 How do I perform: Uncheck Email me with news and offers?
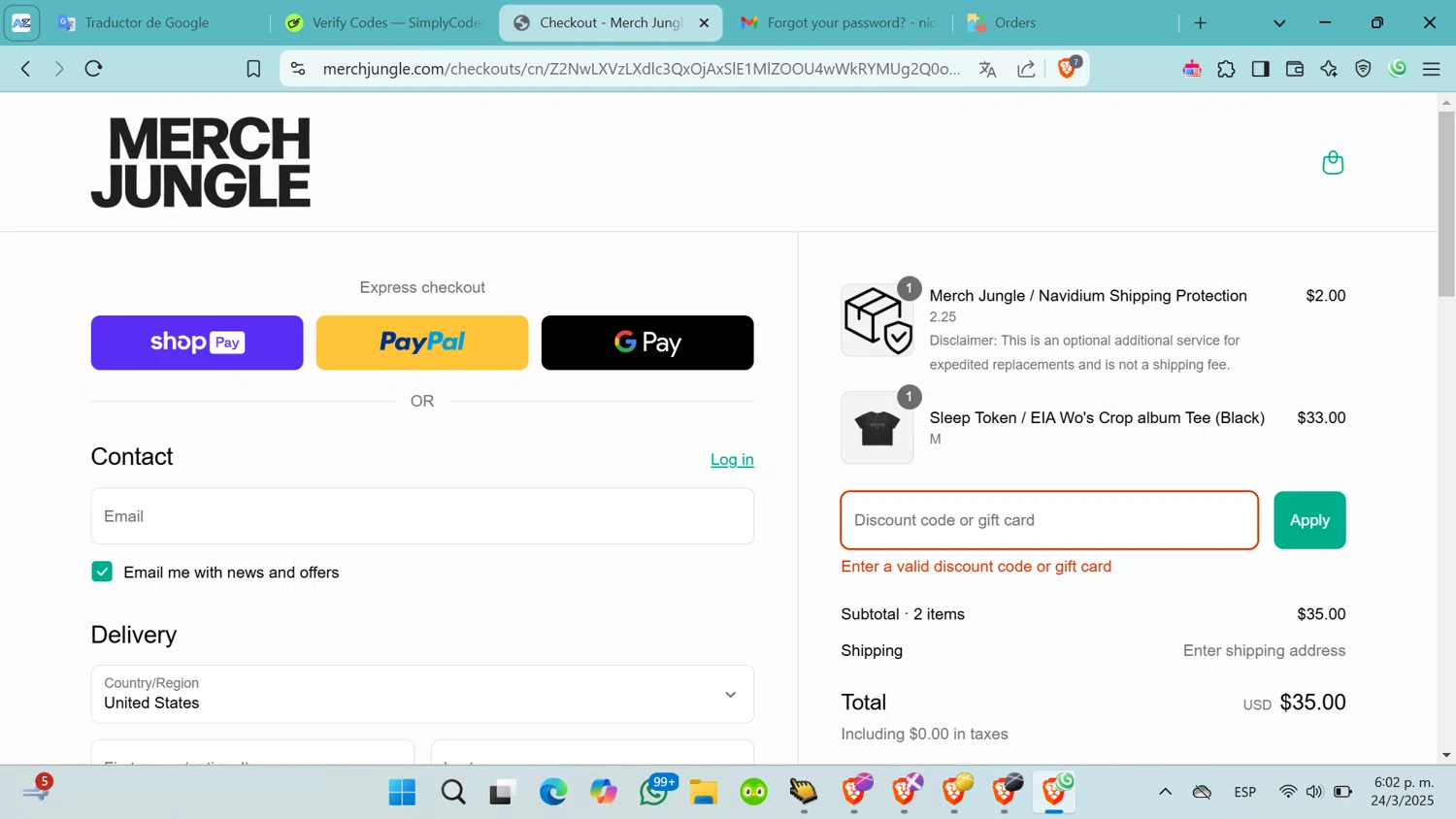click(x=102, y=572)
